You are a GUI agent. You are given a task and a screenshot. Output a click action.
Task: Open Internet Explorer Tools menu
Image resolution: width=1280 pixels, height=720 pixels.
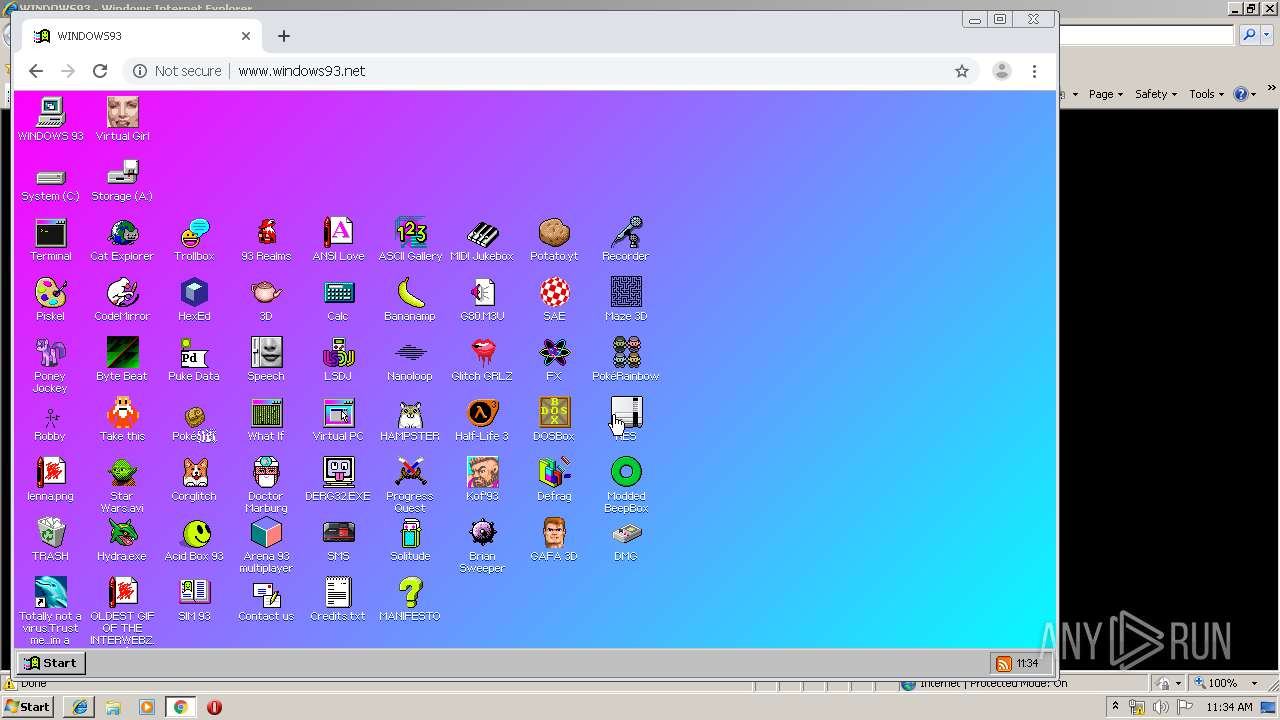pos(1206,94)
